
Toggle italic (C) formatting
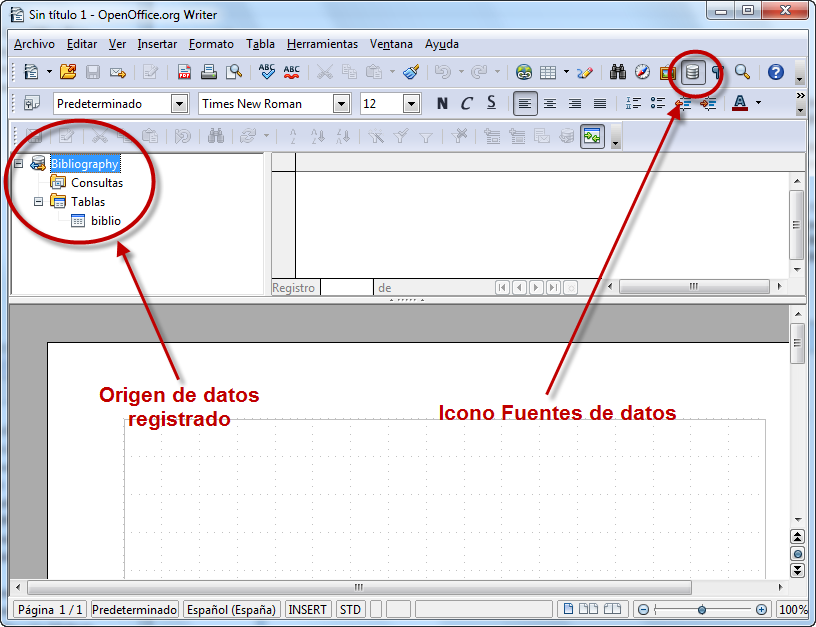tap(467, 103)
